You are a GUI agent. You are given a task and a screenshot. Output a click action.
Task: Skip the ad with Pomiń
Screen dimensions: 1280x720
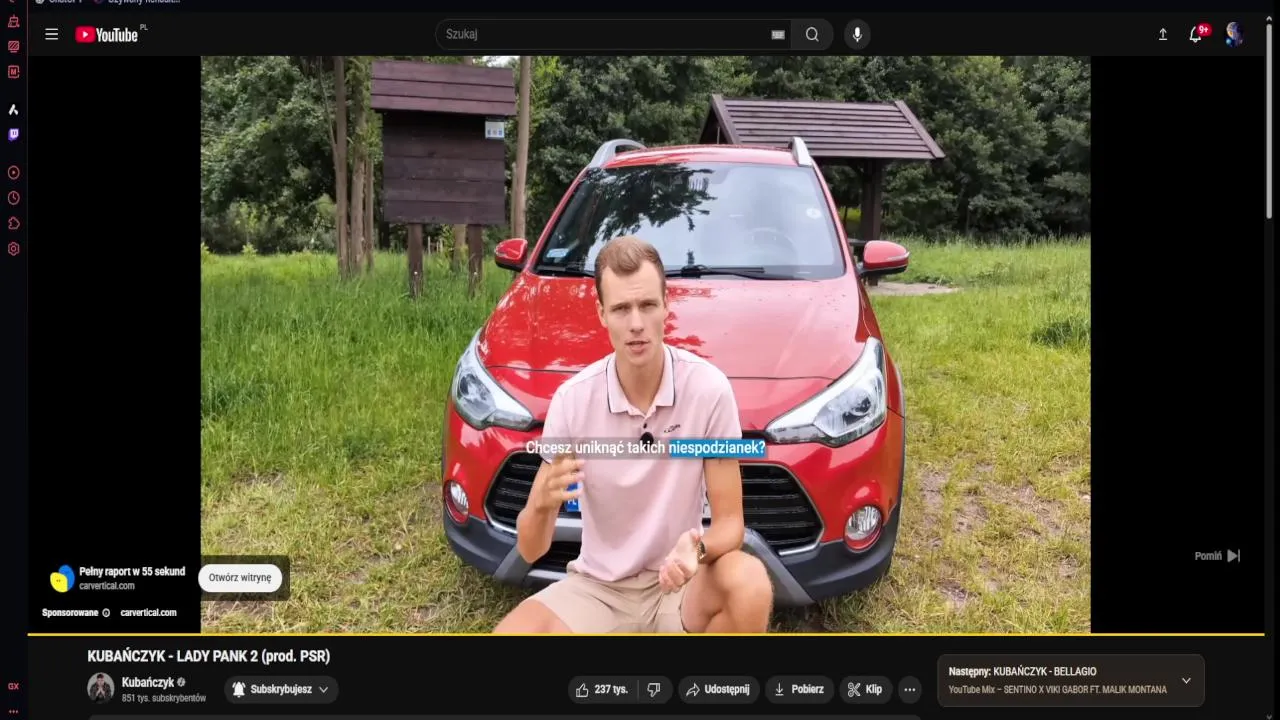click(1217, 556)
